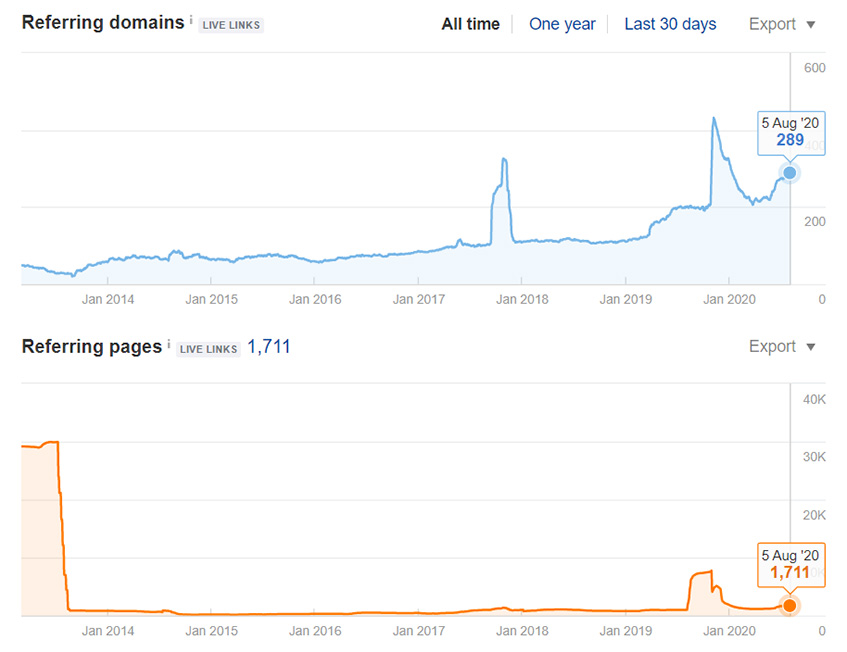Click the 1,711 value in pages tooltip

[790, 573]
